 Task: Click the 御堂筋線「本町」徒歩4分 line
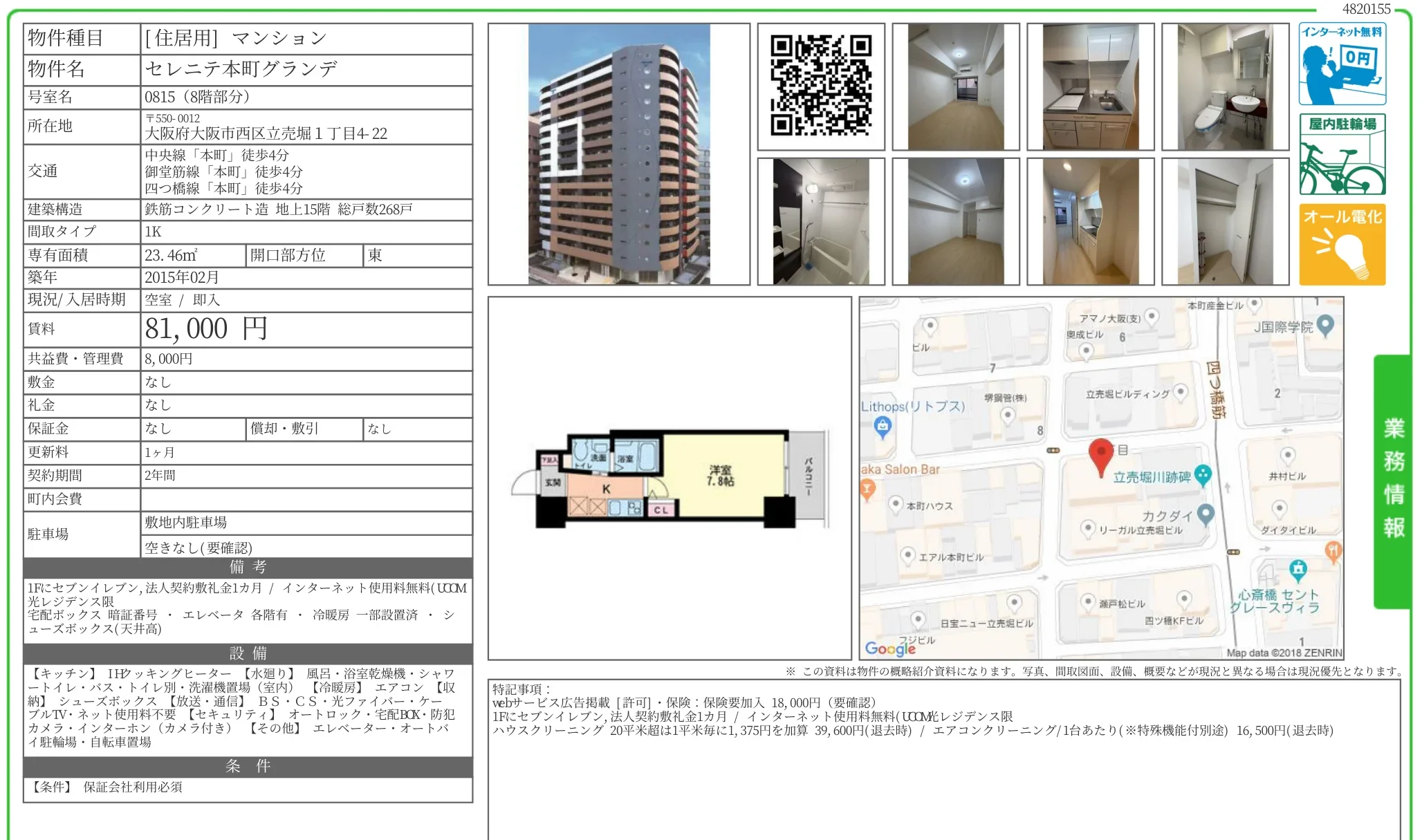[x=223, y=171]
